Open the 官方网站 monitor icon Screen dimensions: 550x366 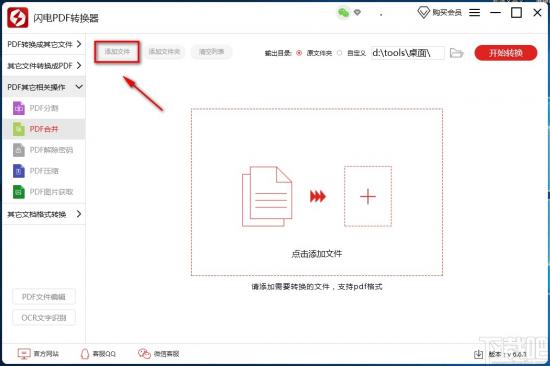24,353
